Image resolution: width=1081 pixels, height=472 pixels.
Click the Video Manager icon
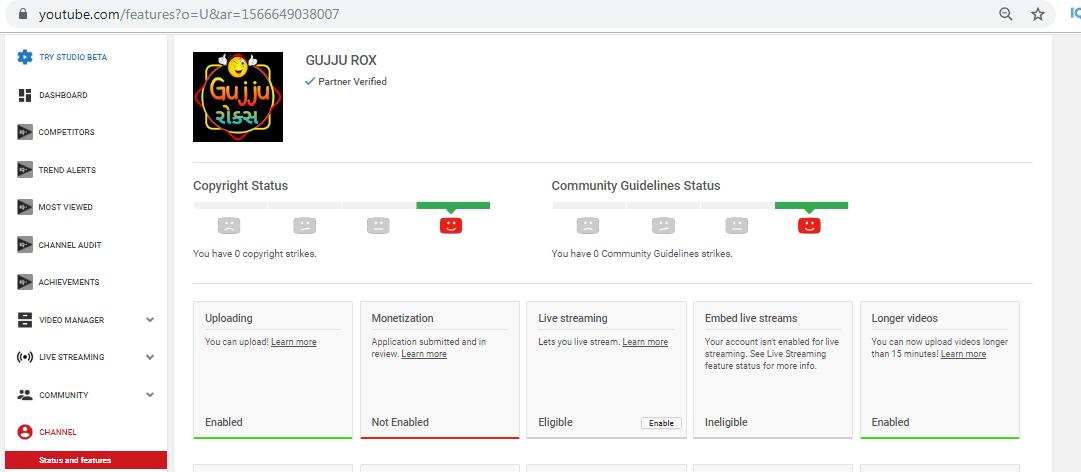(25, 320)
